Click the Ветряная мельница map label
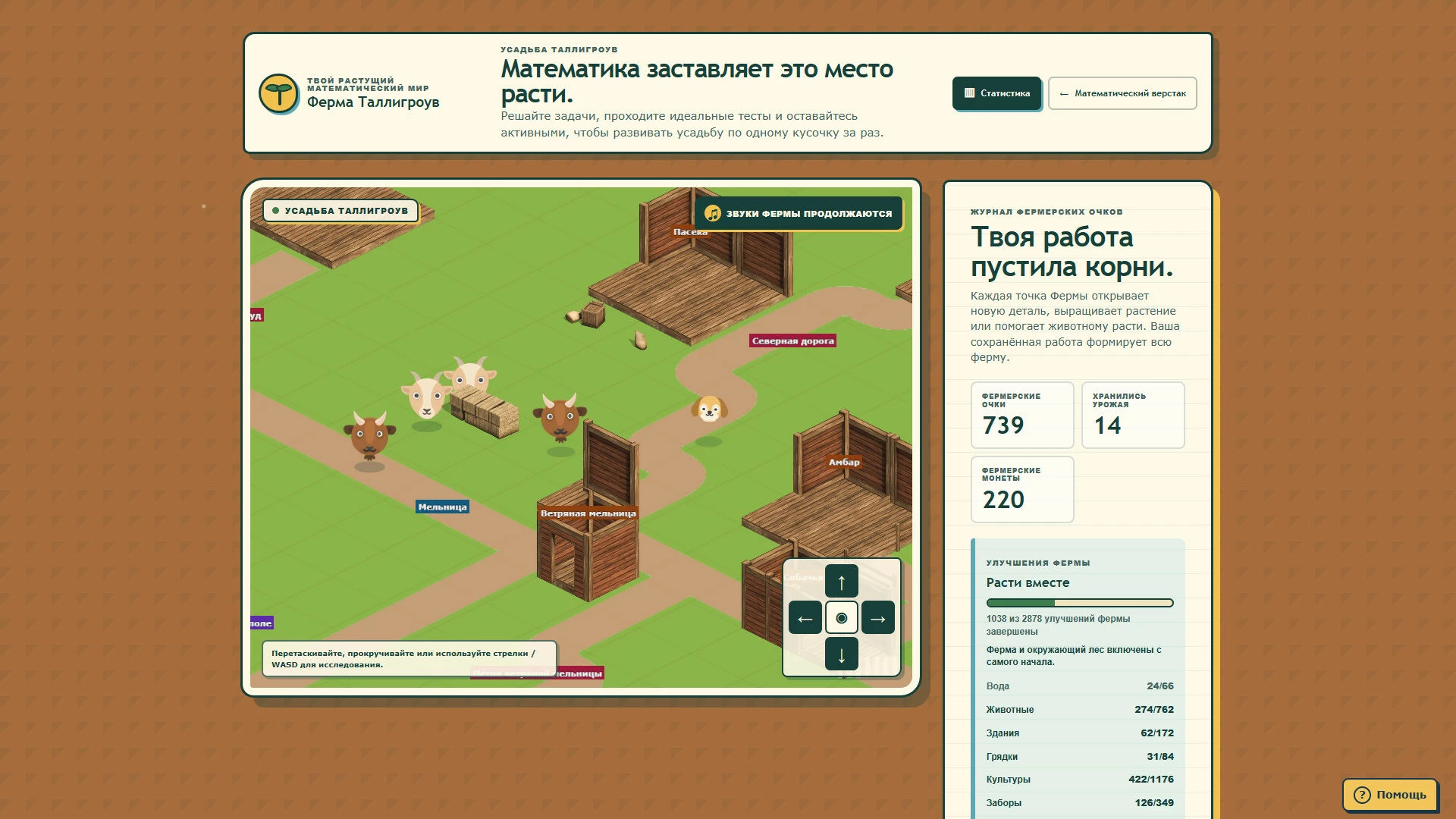Image resolution: width=1456 pixels, height=819 pixels. tap(588, 513)
